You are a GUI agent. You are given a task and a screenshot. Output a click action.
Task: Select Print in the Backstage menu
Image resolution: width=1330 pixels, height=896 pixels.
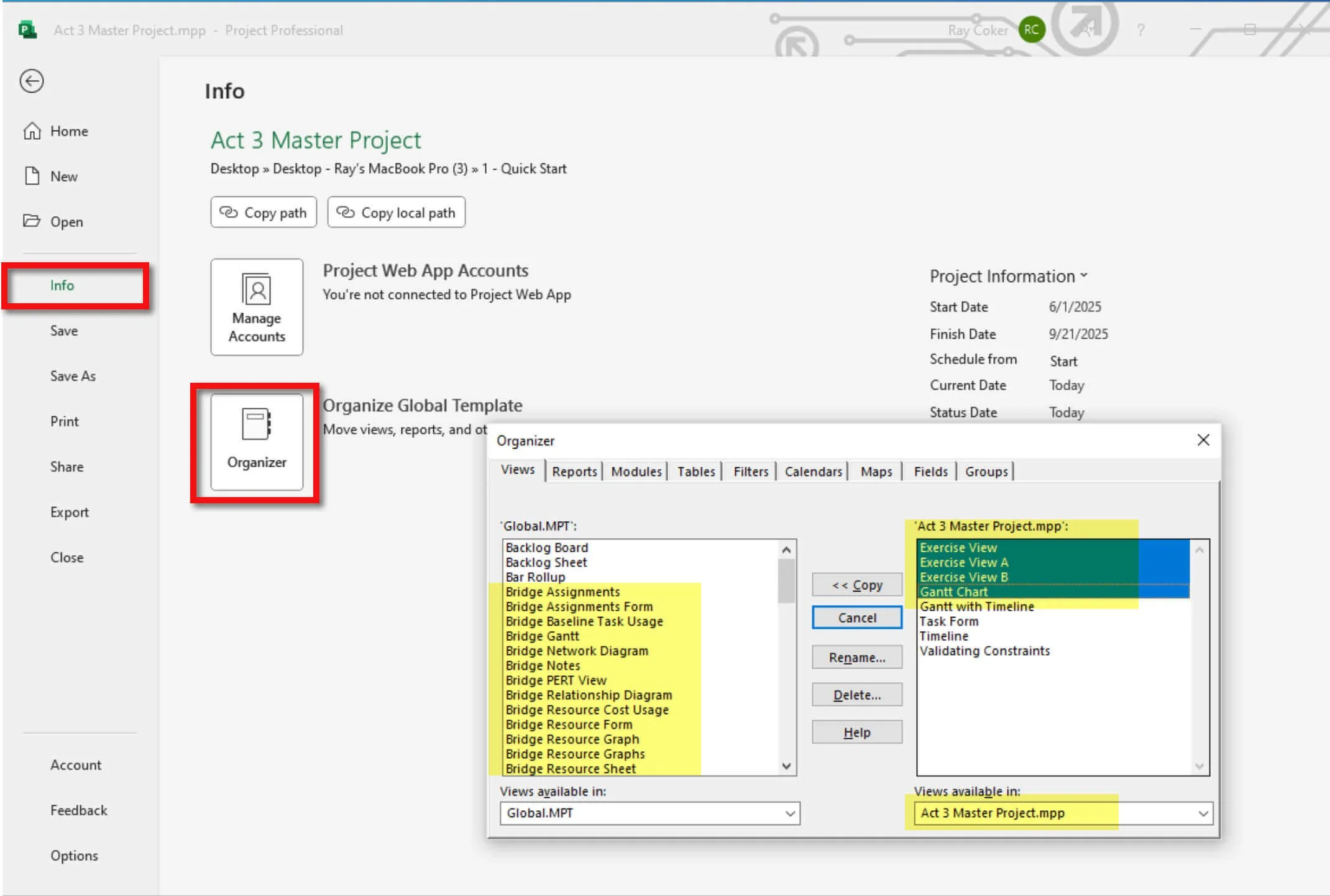[65, 421]
